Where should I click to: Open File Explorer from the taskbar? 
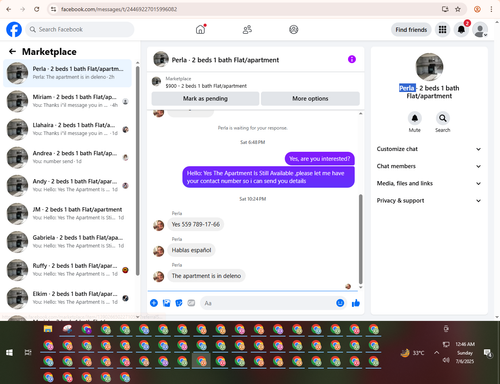click(x=48, y=329)
